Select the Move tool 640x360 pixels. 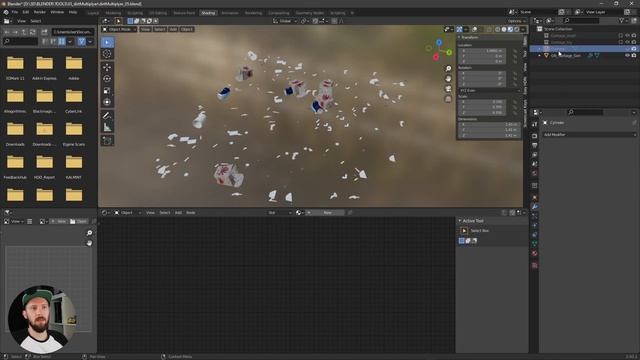click(x=107, y=67)
